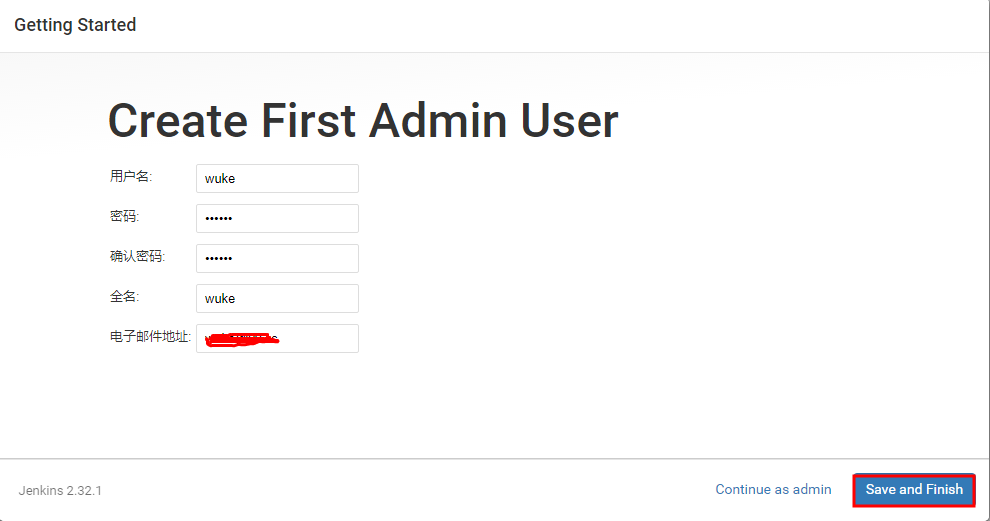Focus the 确认密码 confirm password field

click(x=277, y=258)
